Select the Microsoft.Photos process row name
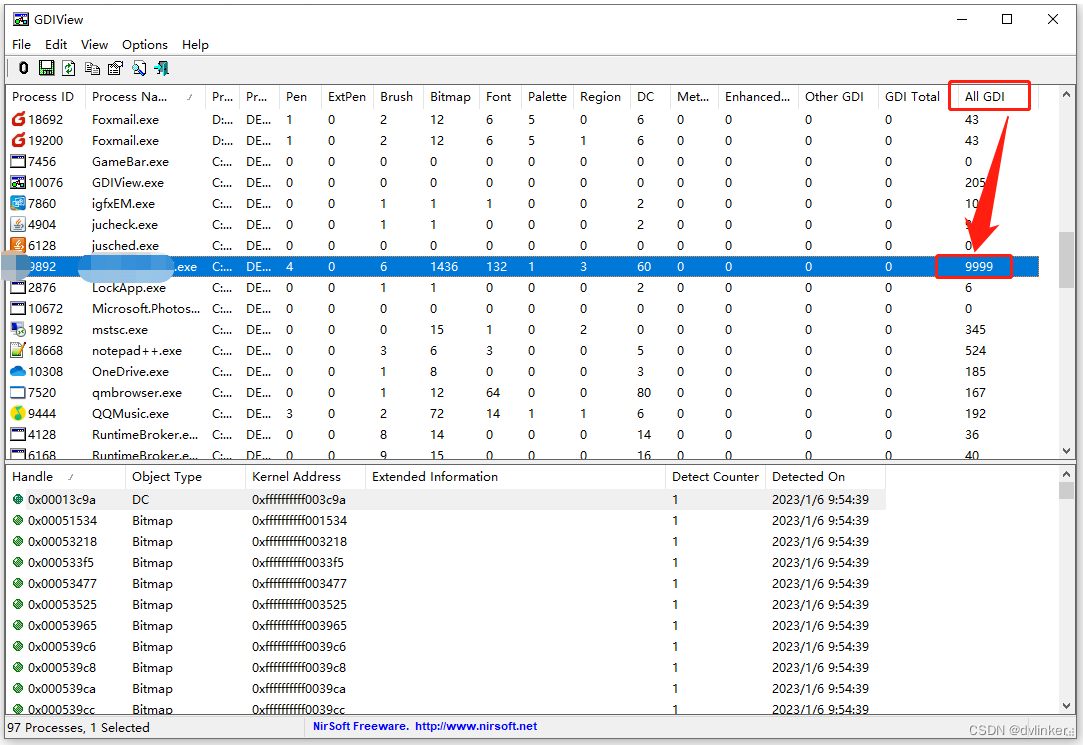The height and width of the screenshot is (745, 1083). pos(146,309)
